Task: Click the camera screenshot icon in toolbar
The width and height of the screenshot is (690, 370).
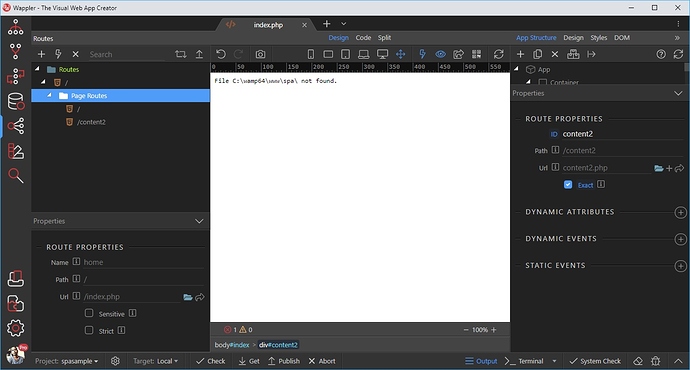Action: [x=261, y=54]
